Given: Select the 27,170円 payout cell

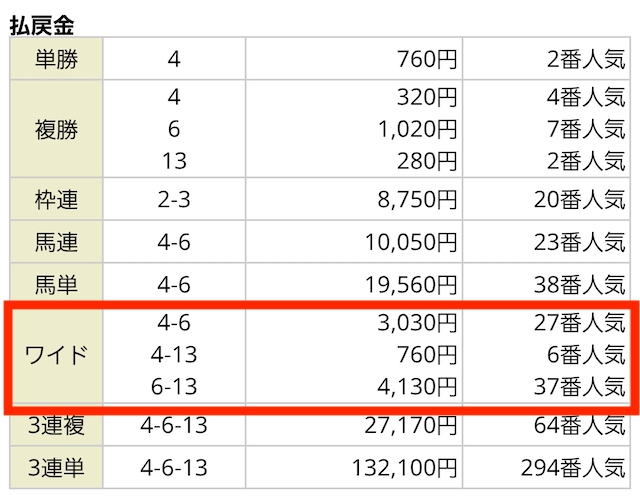Looking at the screenshot, I should pyautogui.click(x=412, y=425).
